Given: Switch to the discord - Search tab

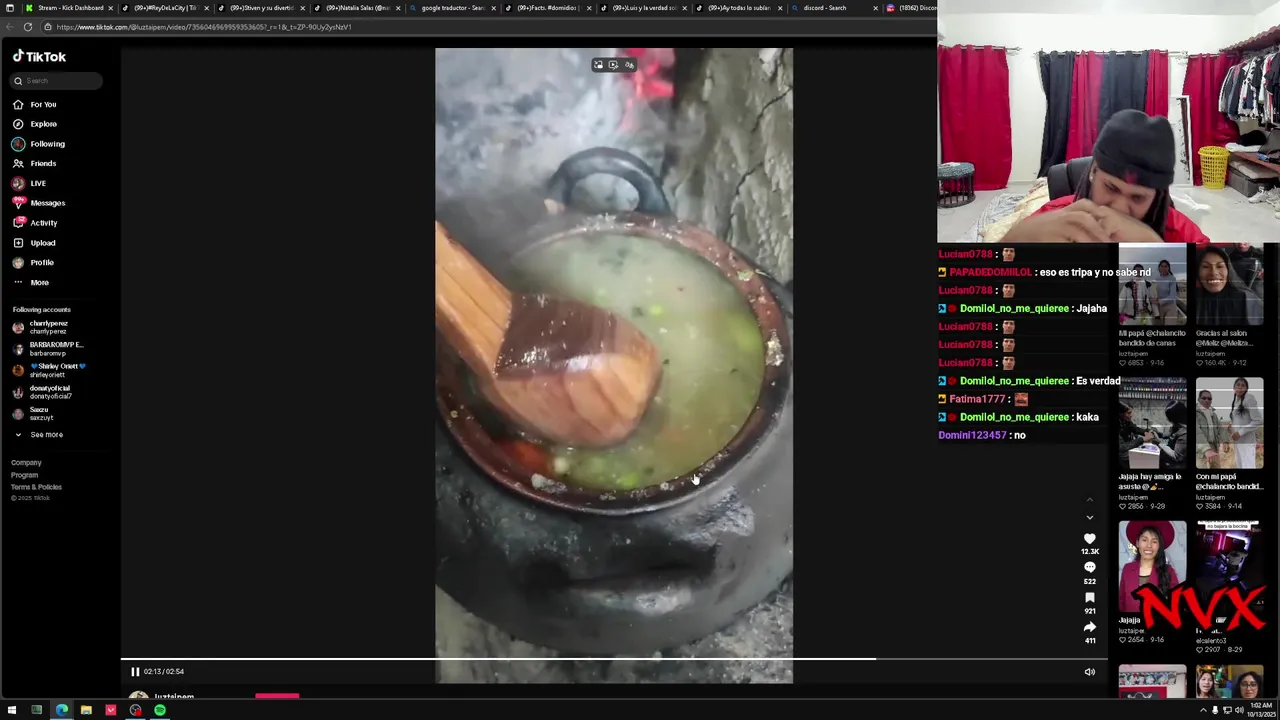Looking at the screenshot, I should (x=834, y=8).
